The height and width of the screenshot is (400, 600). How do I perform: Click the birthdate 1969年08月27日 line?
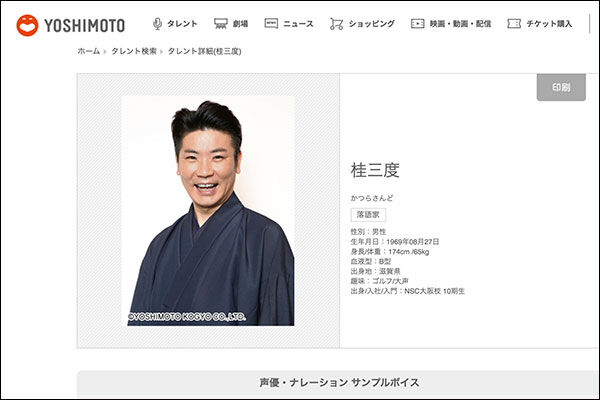coord(395,242)
